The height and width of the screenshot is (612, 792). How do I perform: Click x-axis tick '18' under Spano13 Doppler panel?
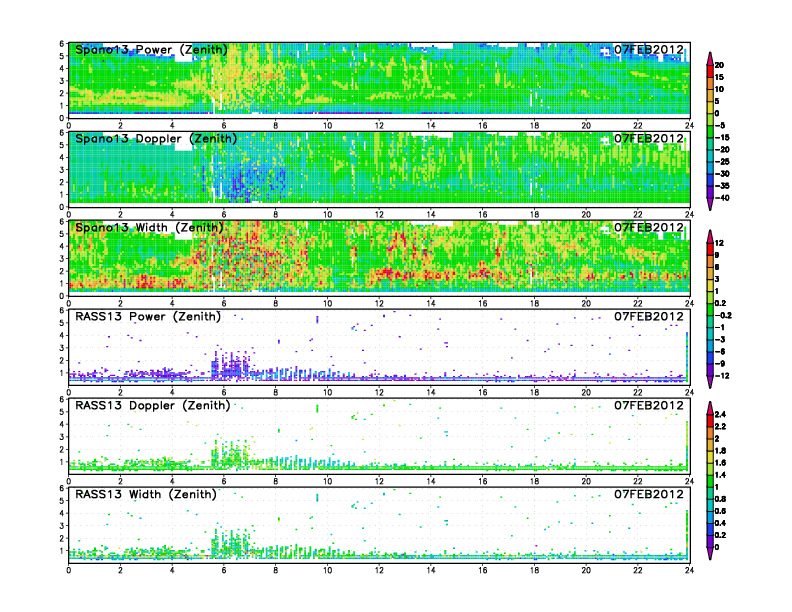coord(534,215)
